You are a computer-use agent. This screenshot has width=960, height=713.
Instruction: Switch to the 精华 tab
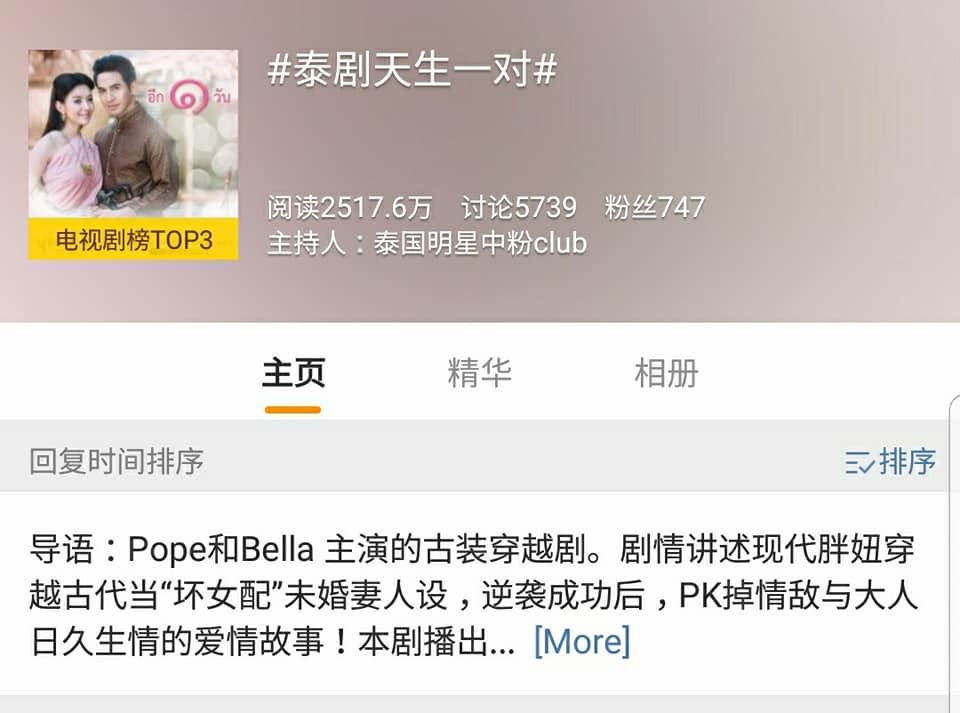(479, 373)
